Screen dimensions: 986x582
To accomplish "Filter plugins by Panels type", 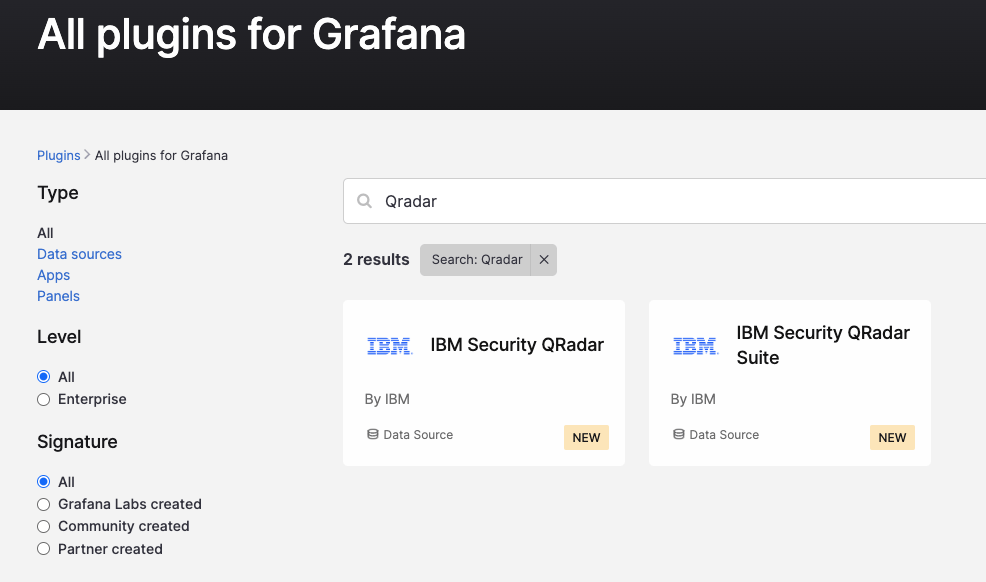I will 58,295.
